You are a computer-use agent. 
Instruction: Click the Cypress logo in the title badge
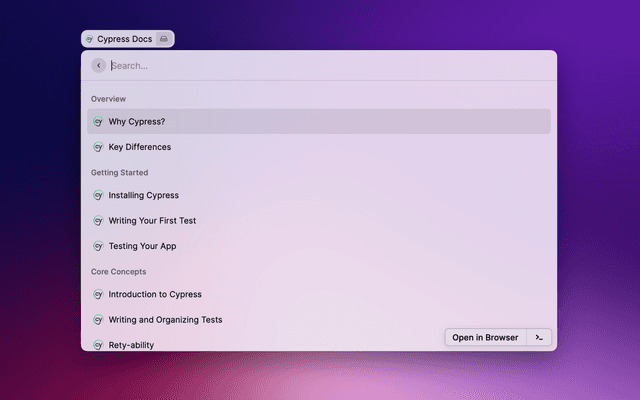90,39
